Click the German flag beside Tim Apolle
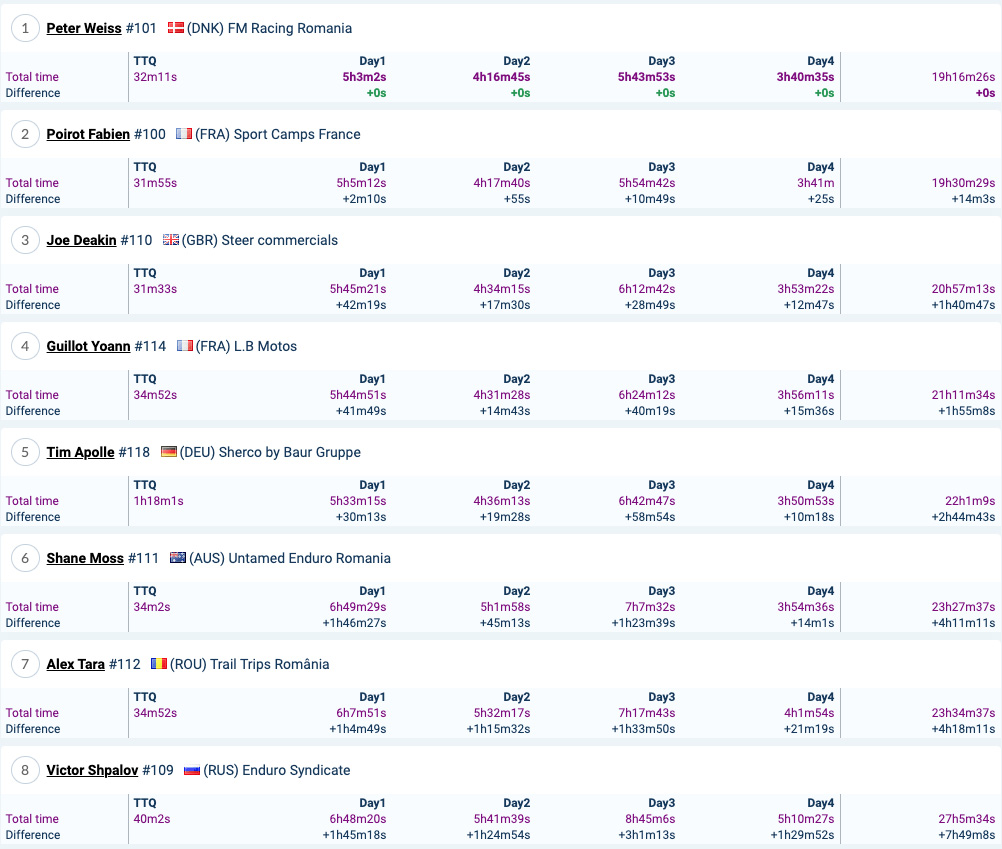Image resolution: width=1002 pixels, height=849 pixels. pos(169,452)
